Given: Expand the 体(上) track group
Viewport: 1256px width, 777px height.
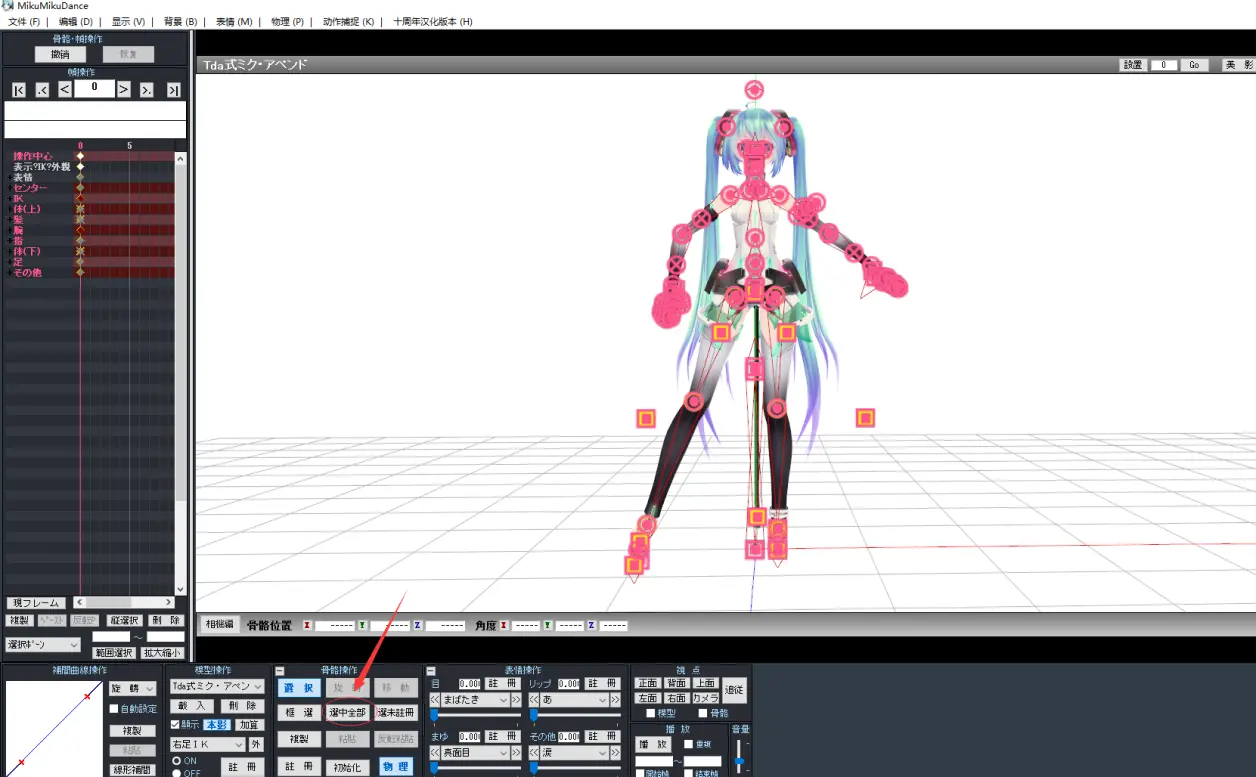Looking at the screenshot, I should point(9,209).
